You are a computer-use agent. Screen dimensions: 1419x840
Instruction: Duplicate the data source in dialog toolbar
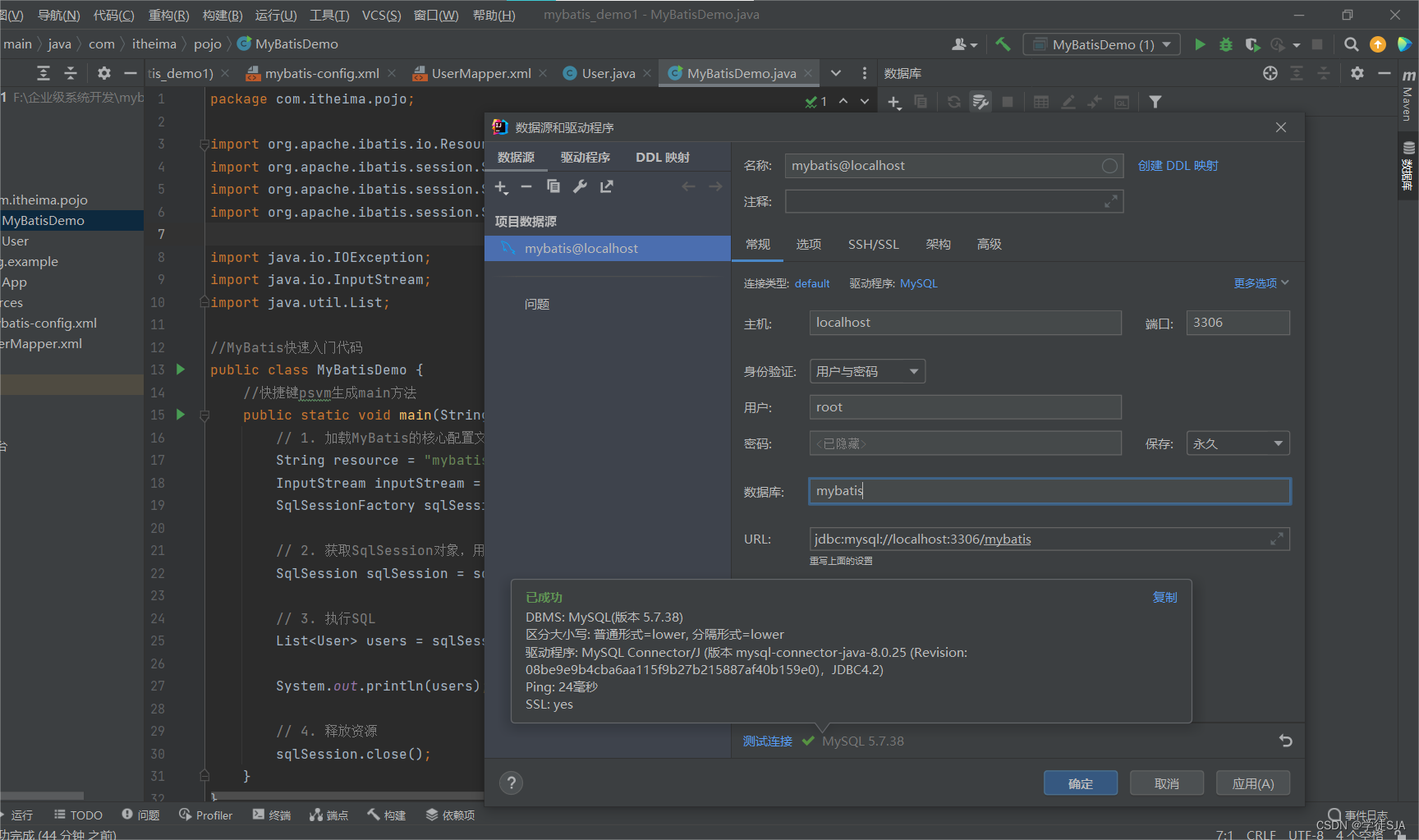553,186
